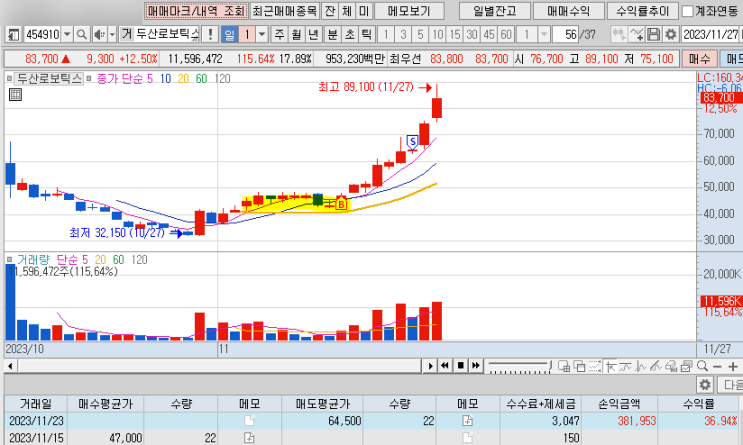
Task: Switch to 주 weekly period
Action: click(x=280, y=34)
